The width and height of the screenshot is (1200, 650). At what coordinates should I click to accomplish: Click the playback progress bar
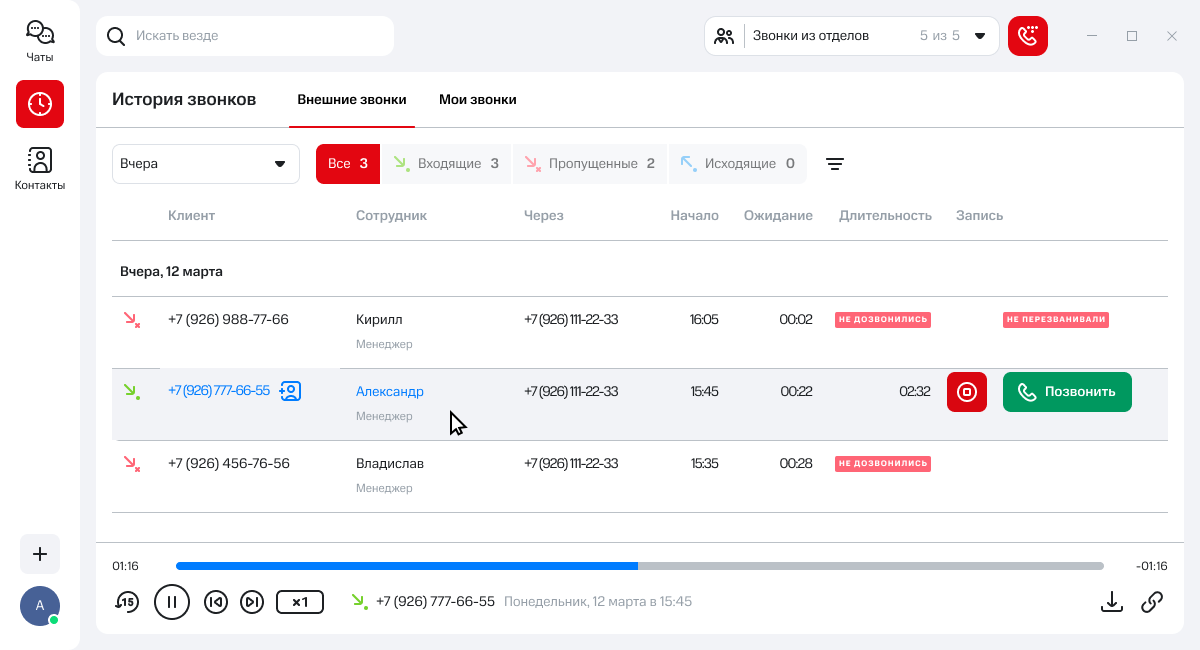tap(640, 566)
